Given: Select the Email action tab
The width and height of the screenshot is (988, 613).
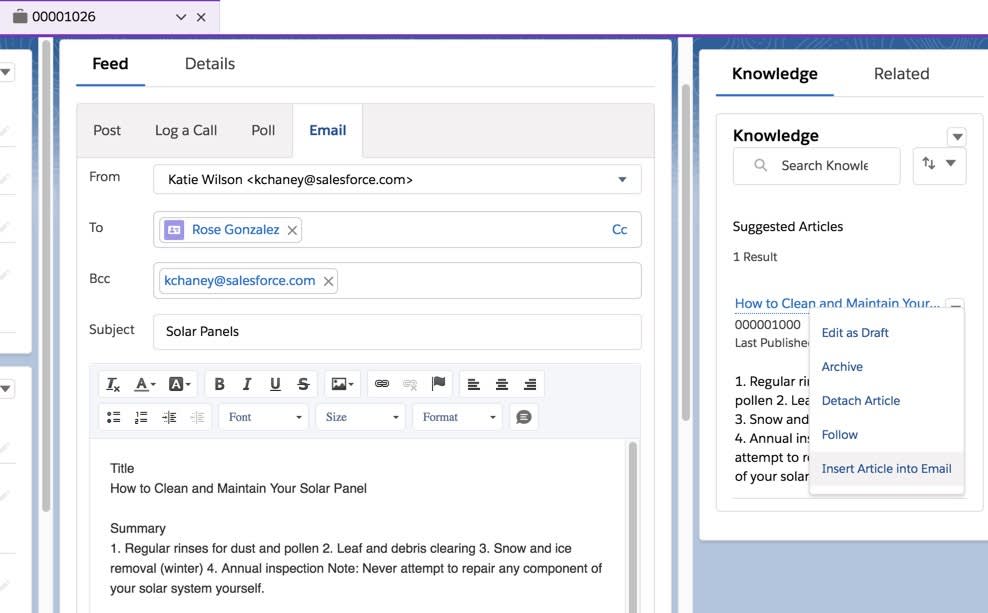Looking at the screenshot, I should point(328,130).
